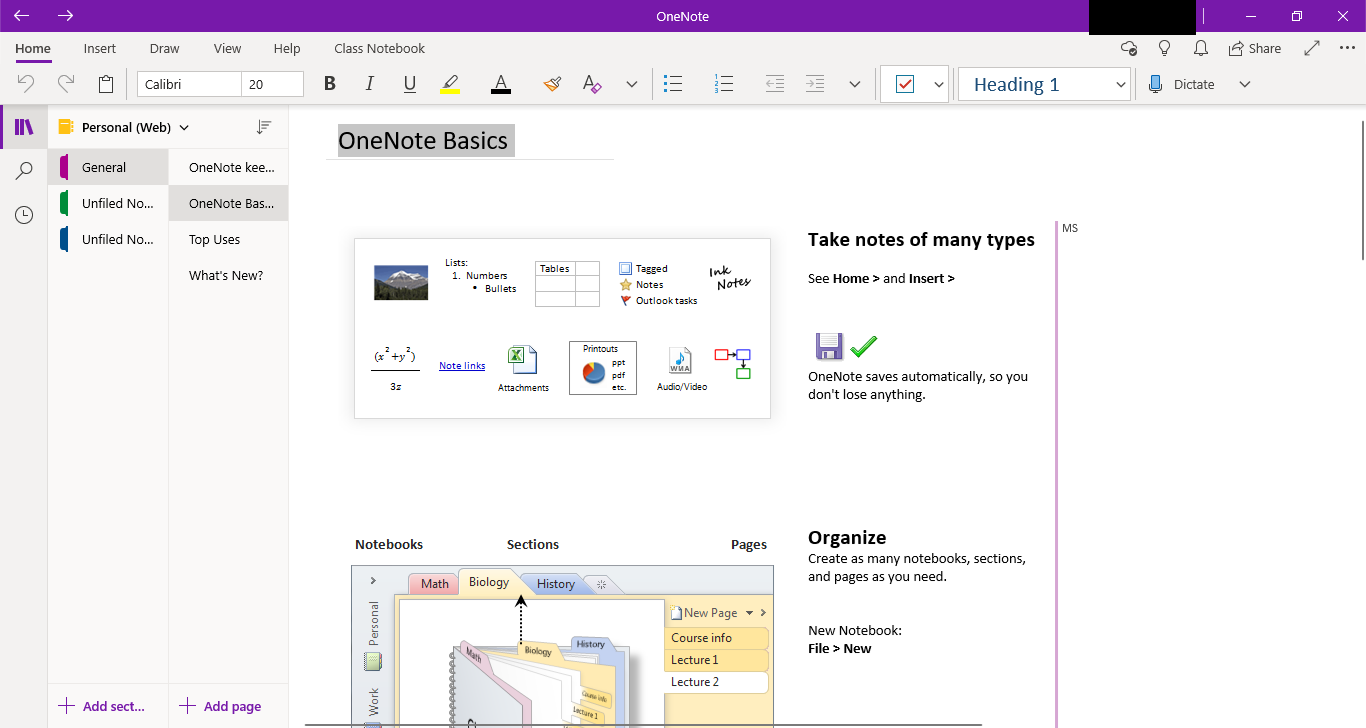
Task: Click the Note links hyperlink
Action: click(462, 366)
